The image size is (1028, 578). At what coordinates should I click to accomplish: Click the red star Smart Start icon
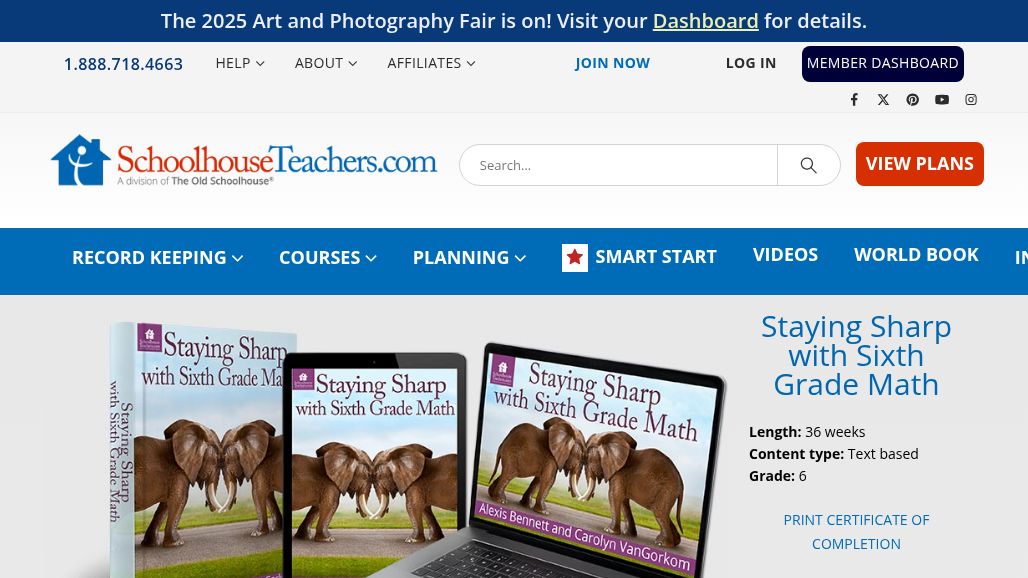pyautogui.click(x=575, y=258)
